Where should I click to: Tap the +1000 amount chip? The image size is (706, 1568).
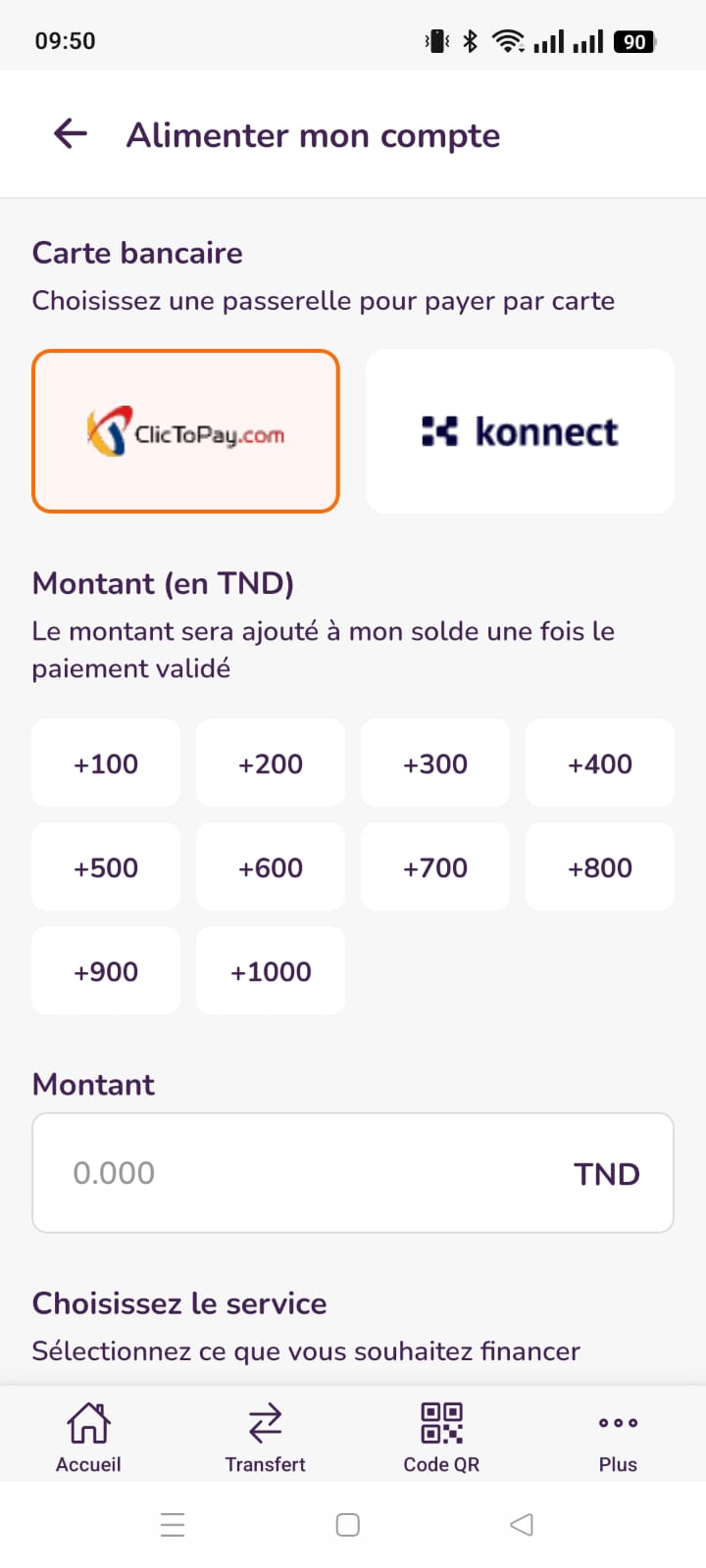click(271, 971)
